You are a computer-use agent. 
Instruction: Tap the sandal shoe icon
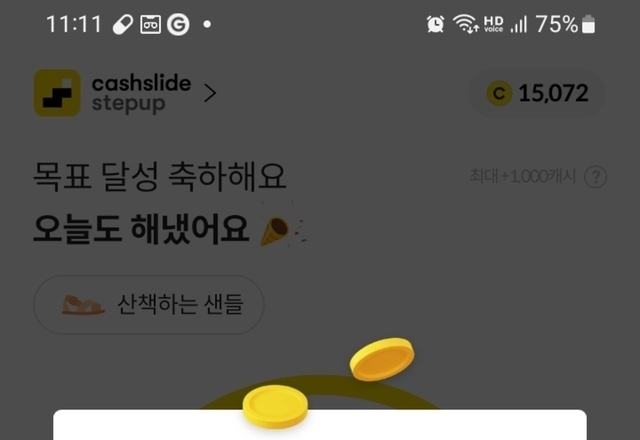pyautogui.click(x=83, y=305)
